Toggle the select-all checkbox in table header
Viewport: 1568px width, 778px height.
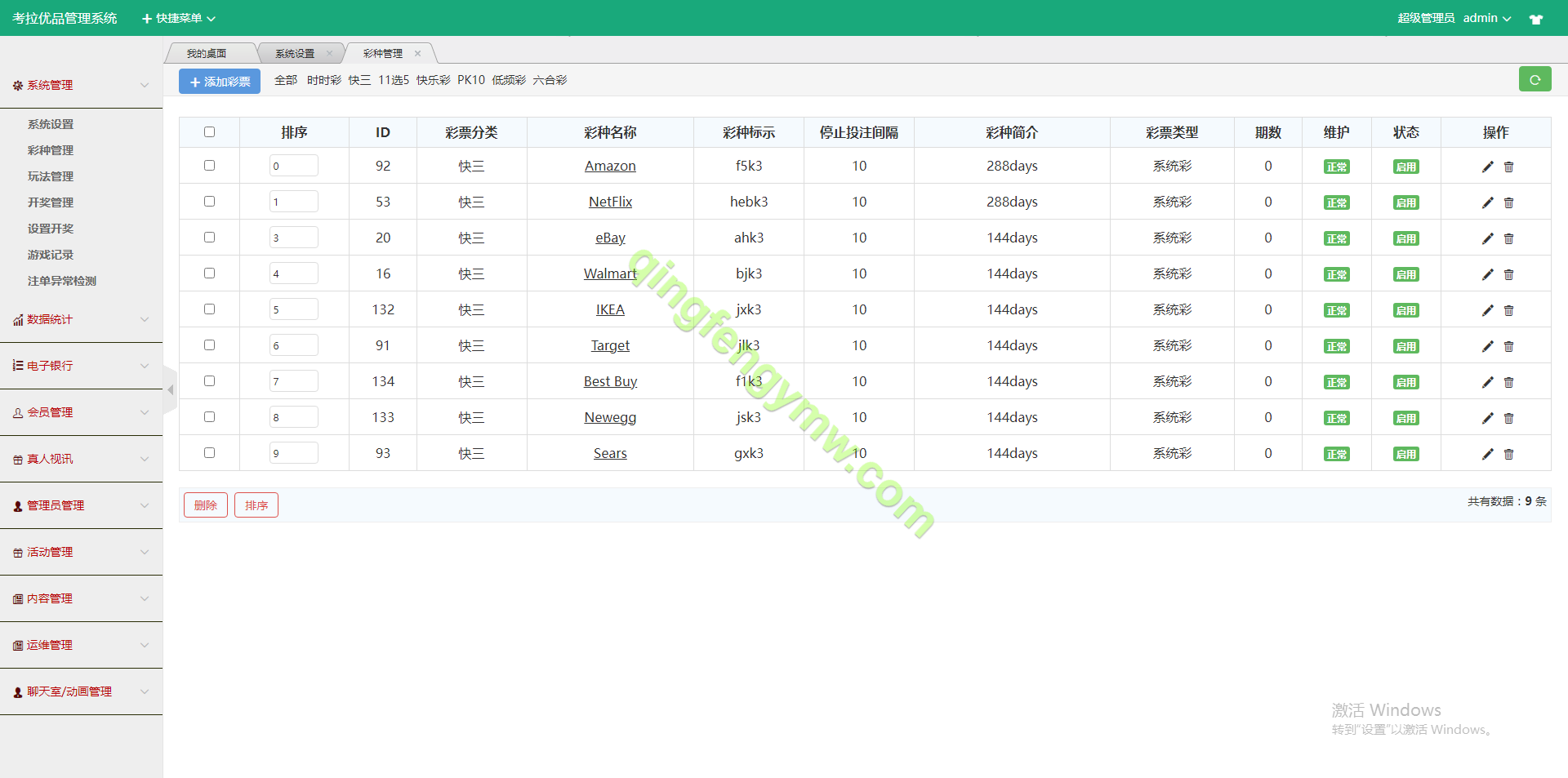(x=209, y=132)
